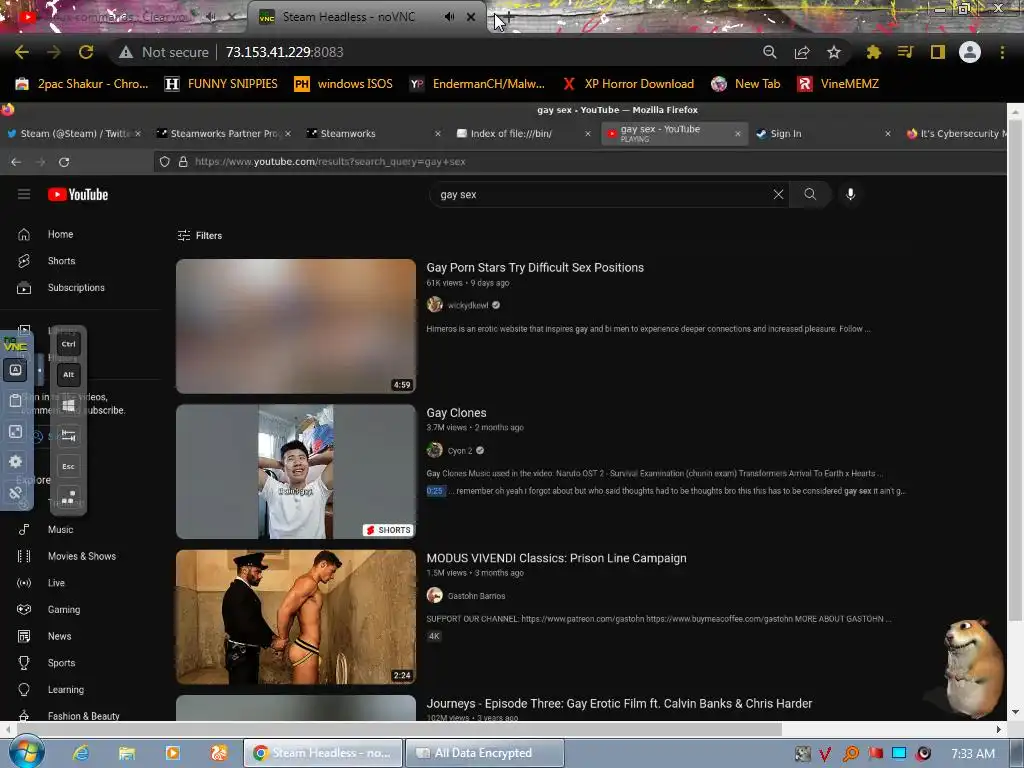This screenshot has height=768, width=1024.
Task: Open Chrome media control icon
Action: click(x=905, y=52)
